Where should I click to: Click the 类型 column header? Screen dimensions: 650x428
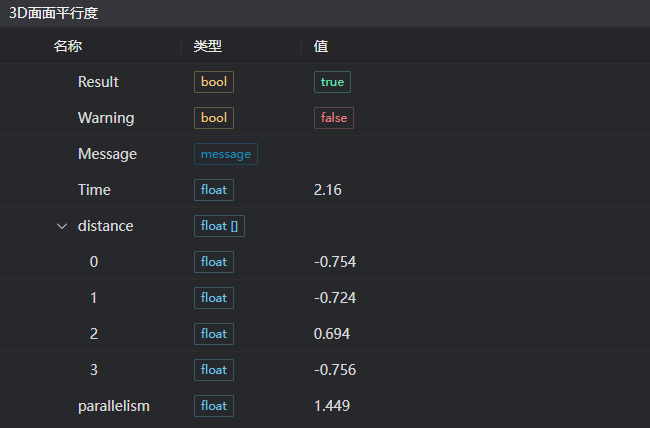207,46
